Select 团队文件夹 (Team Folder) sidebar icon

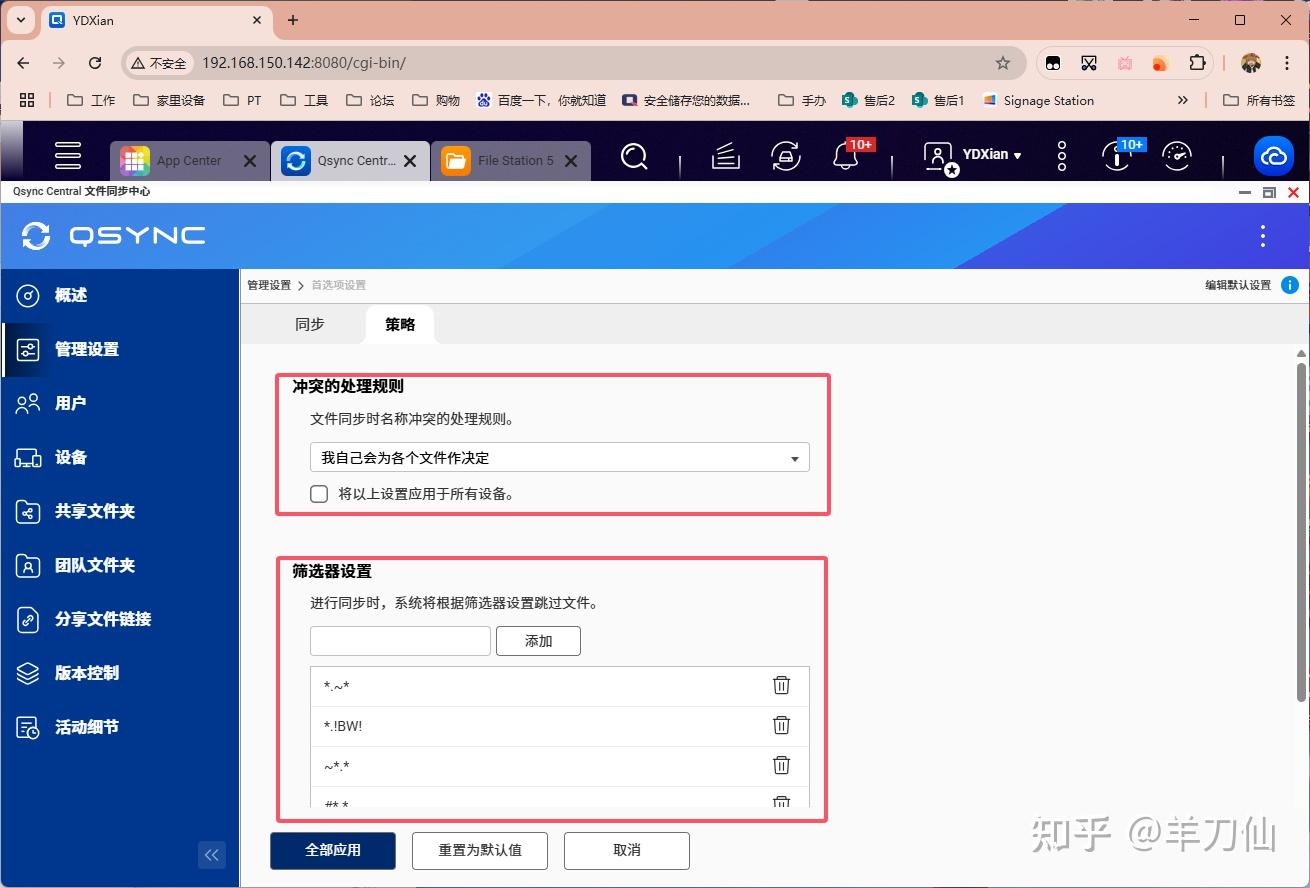[96, 565]
